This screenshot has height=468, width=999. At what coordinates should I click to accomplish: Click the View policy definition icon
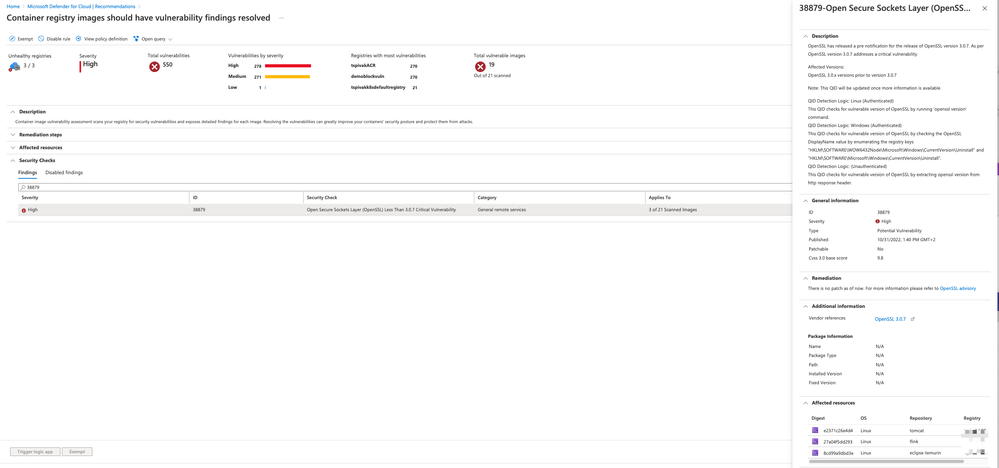(x=78, y=39)
